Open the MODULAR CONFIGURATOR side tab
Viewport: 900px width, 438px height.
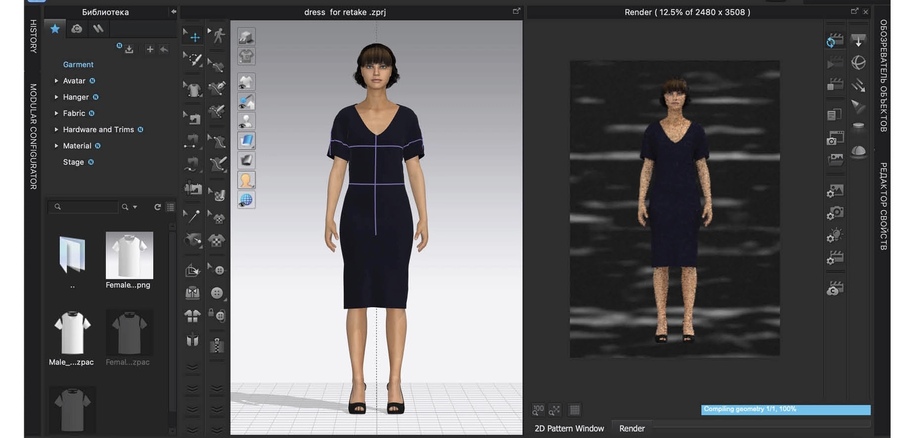pyautogui.click(x=33, y=137)
